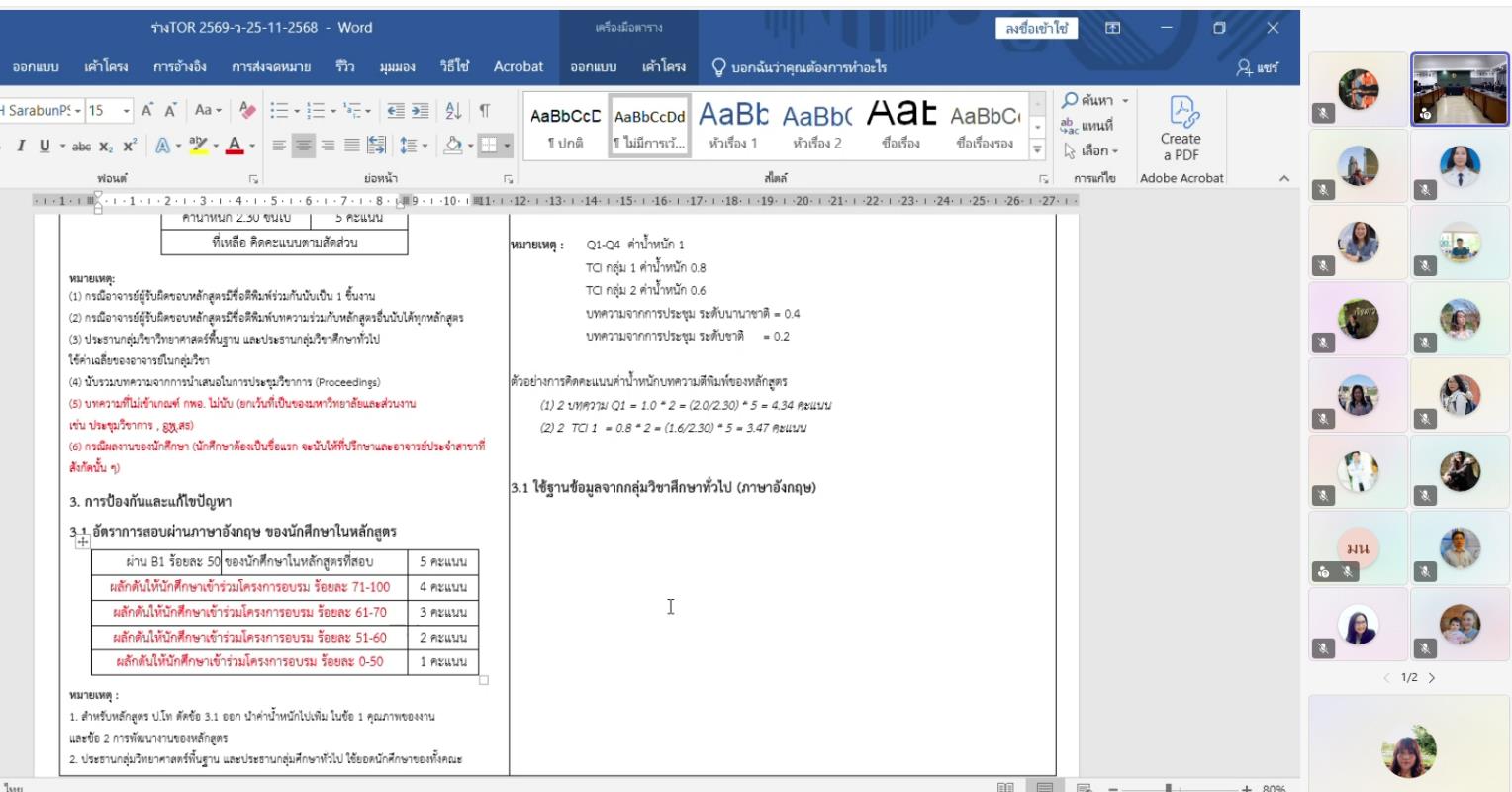Expand the styles gallery More arrow
Screen dimensions: 1512x792
(1037, 150)
